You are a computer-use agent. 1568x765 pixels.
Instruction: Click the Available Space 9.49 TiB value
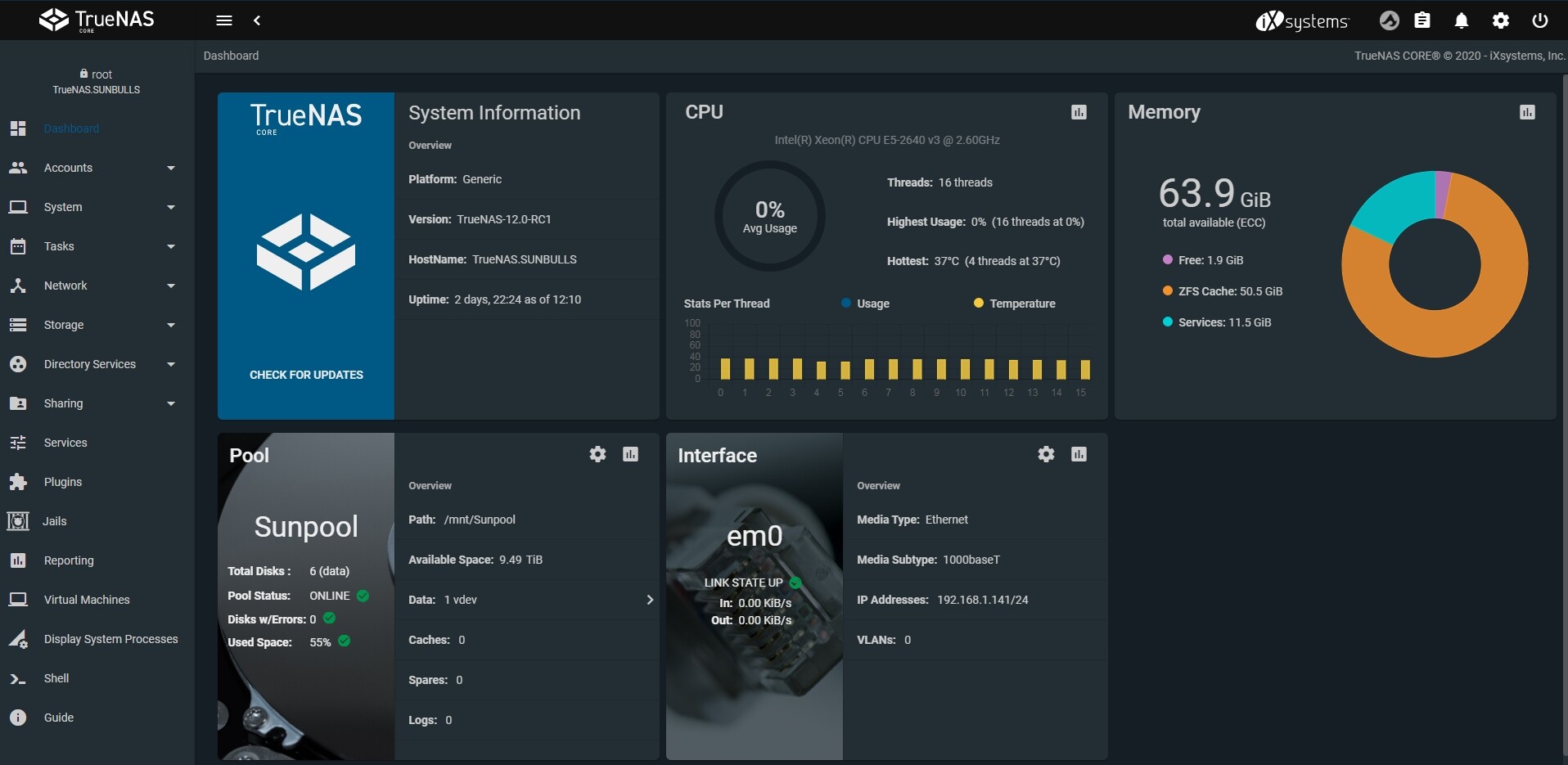click(520, 560)
